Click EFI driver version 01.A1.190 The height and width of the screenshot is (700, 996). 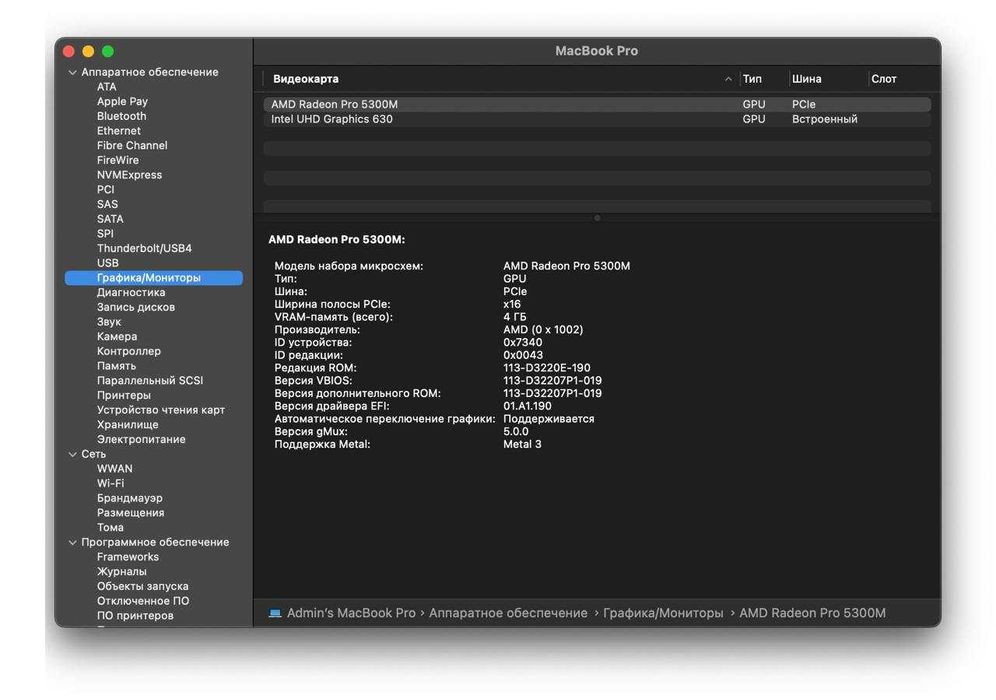pos(527,406)
